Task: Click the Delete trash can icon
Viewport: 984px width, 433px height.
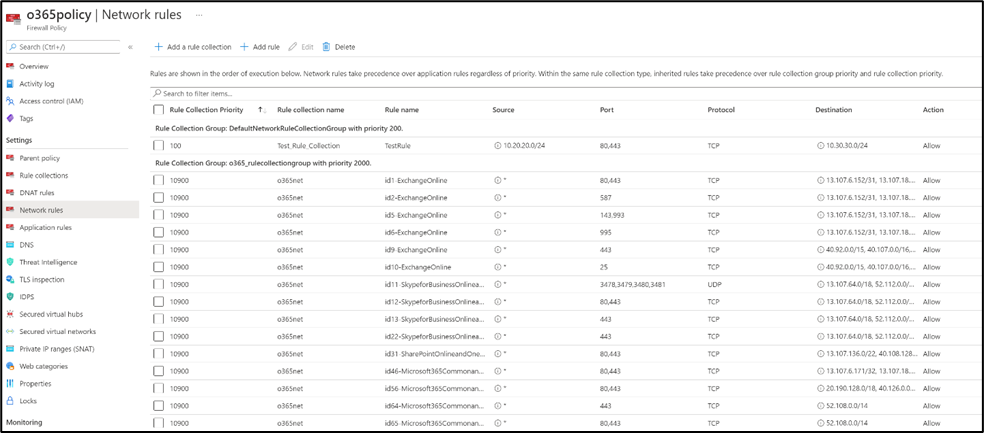Action: tap(326, 47)
